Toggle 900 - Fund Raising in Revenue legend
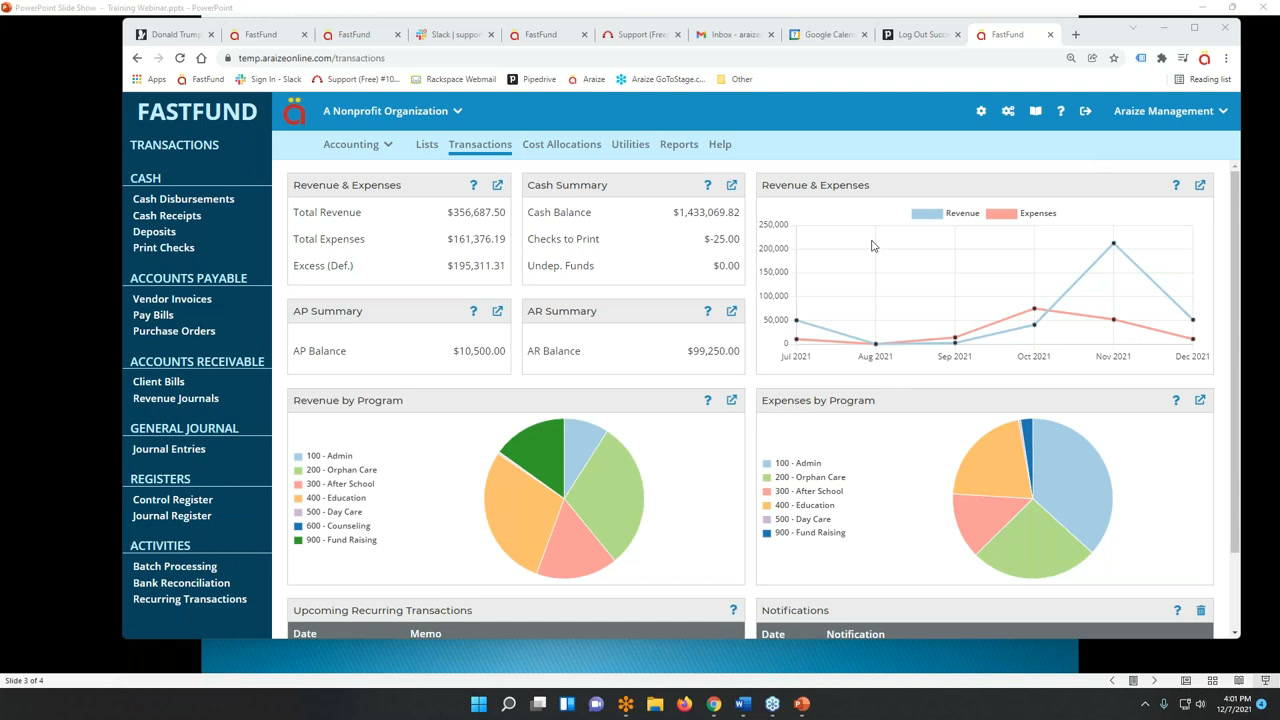The image size is (1280, 720). (335, 540)
